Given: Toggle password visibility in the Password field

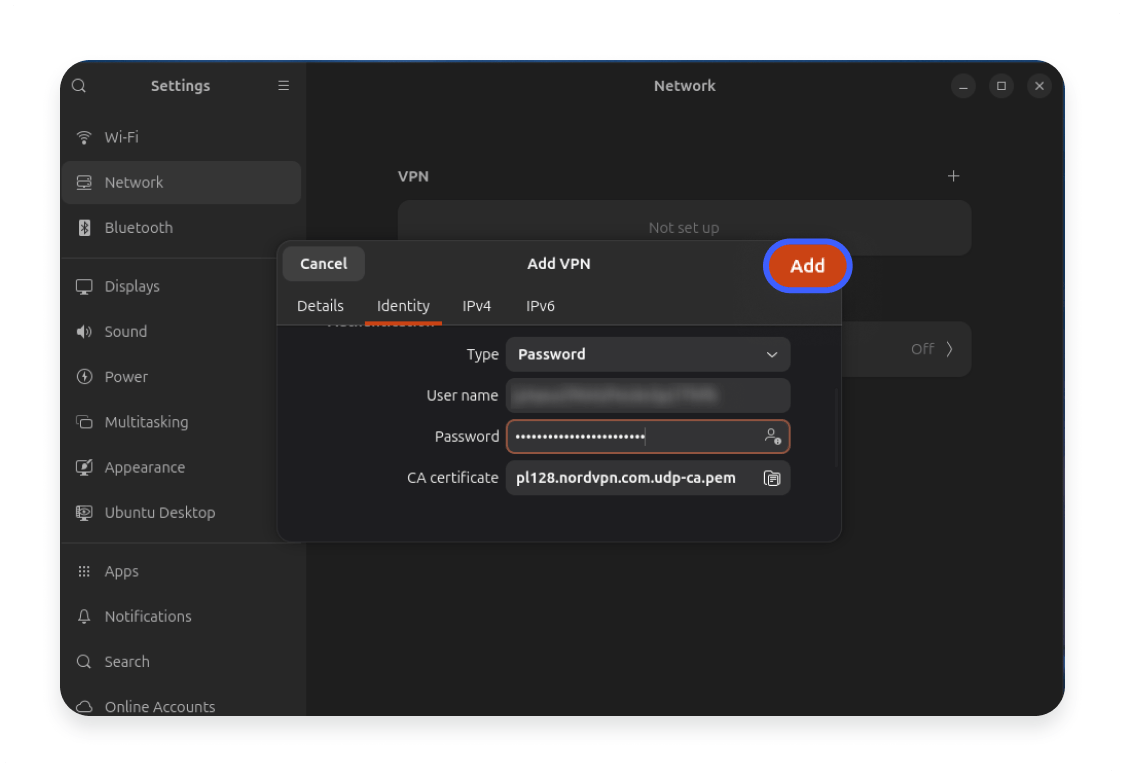Looking at the screenshot, I should pos(772,436).
